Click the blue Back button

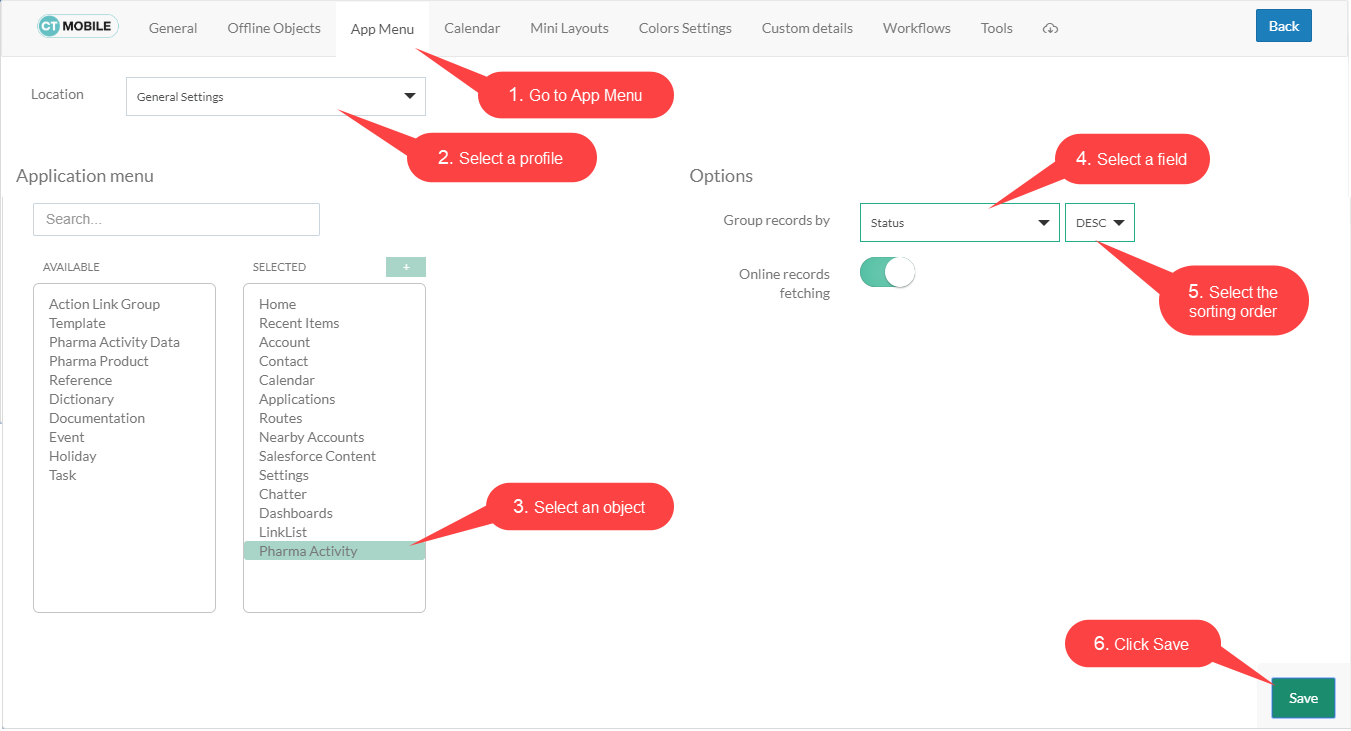[x=1283, y=26]
